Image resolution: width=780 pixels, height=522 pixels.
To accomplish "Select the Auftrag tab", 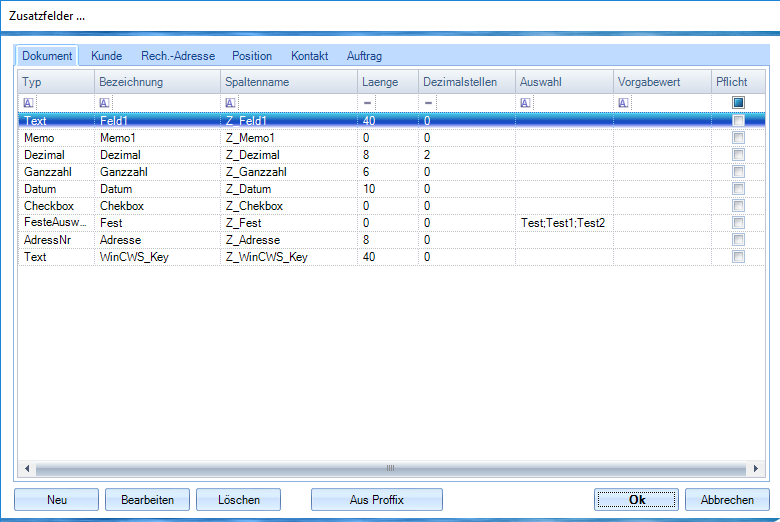I will tap(364, 56).
